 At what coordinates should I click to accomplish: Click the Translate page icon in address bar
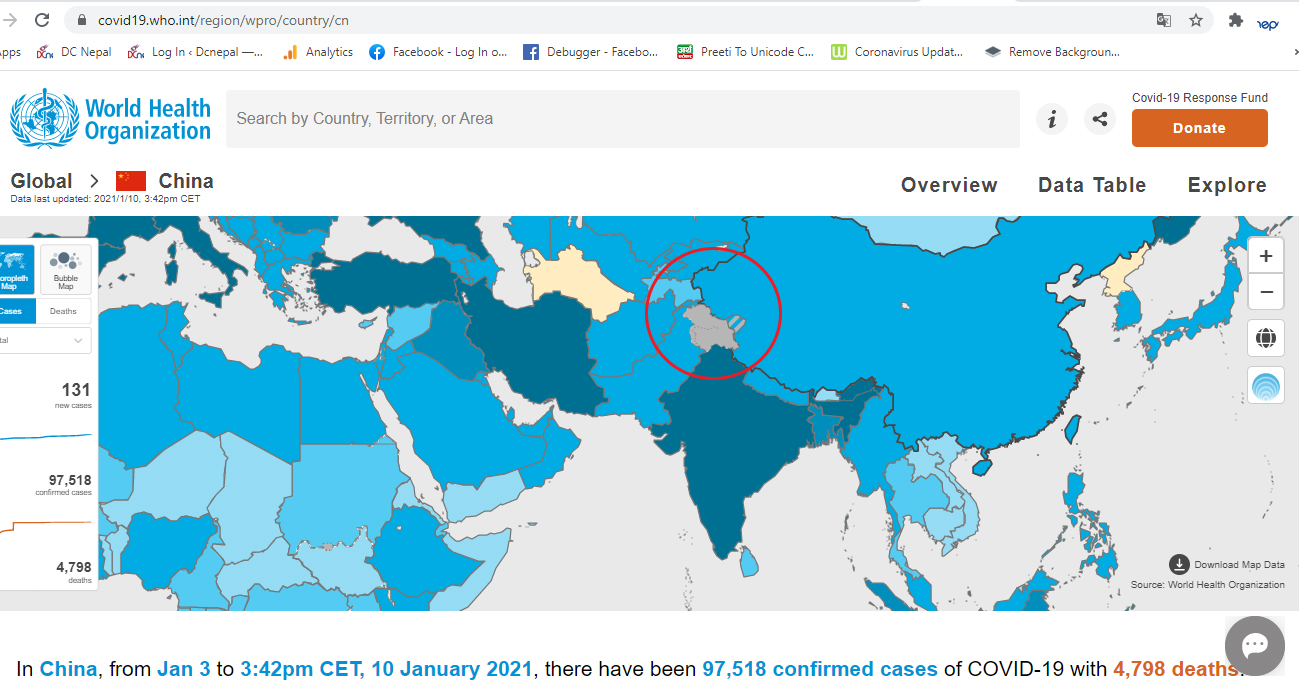[1163, 20]
